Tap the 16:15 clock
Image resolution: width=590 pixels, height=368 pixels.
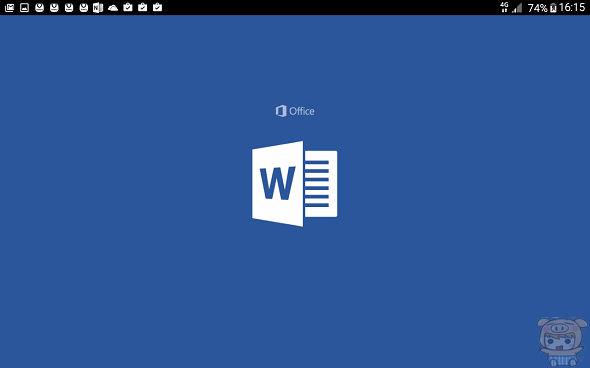click(x=572, y=8)
